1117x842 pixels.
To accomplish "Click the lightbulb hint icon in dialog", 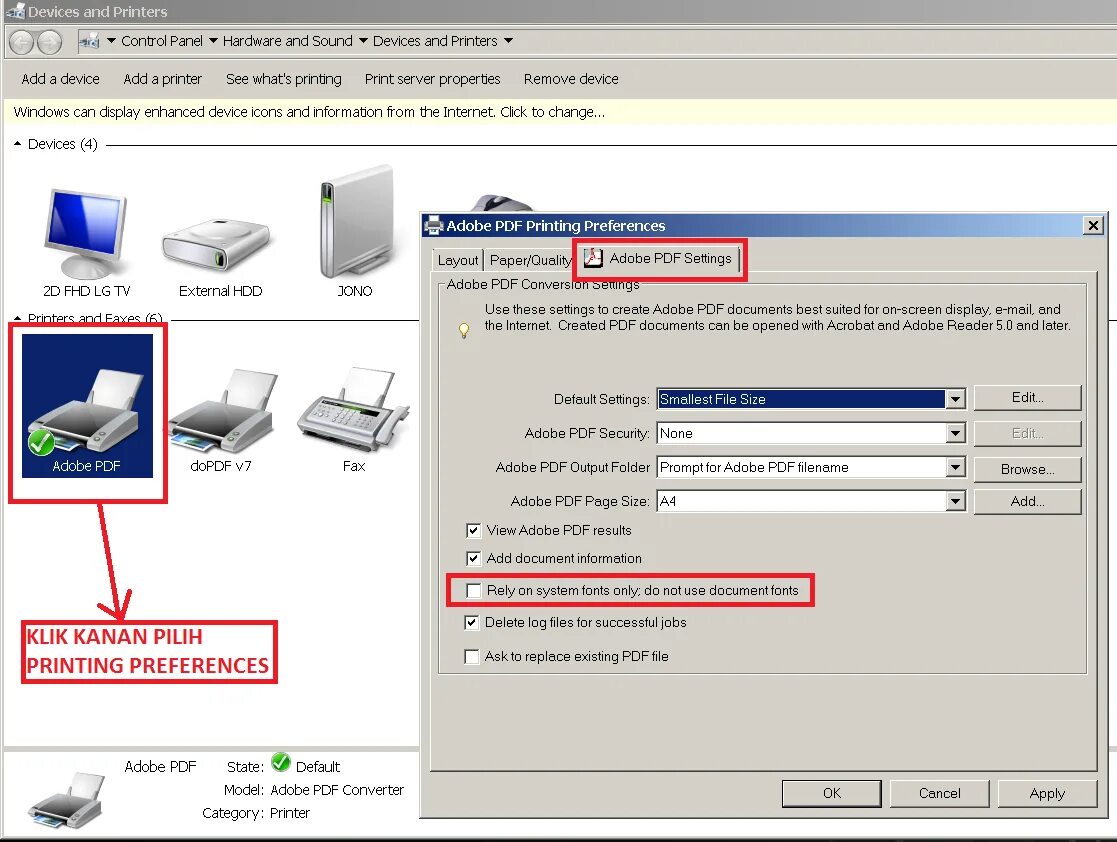I will coord(464,330).
